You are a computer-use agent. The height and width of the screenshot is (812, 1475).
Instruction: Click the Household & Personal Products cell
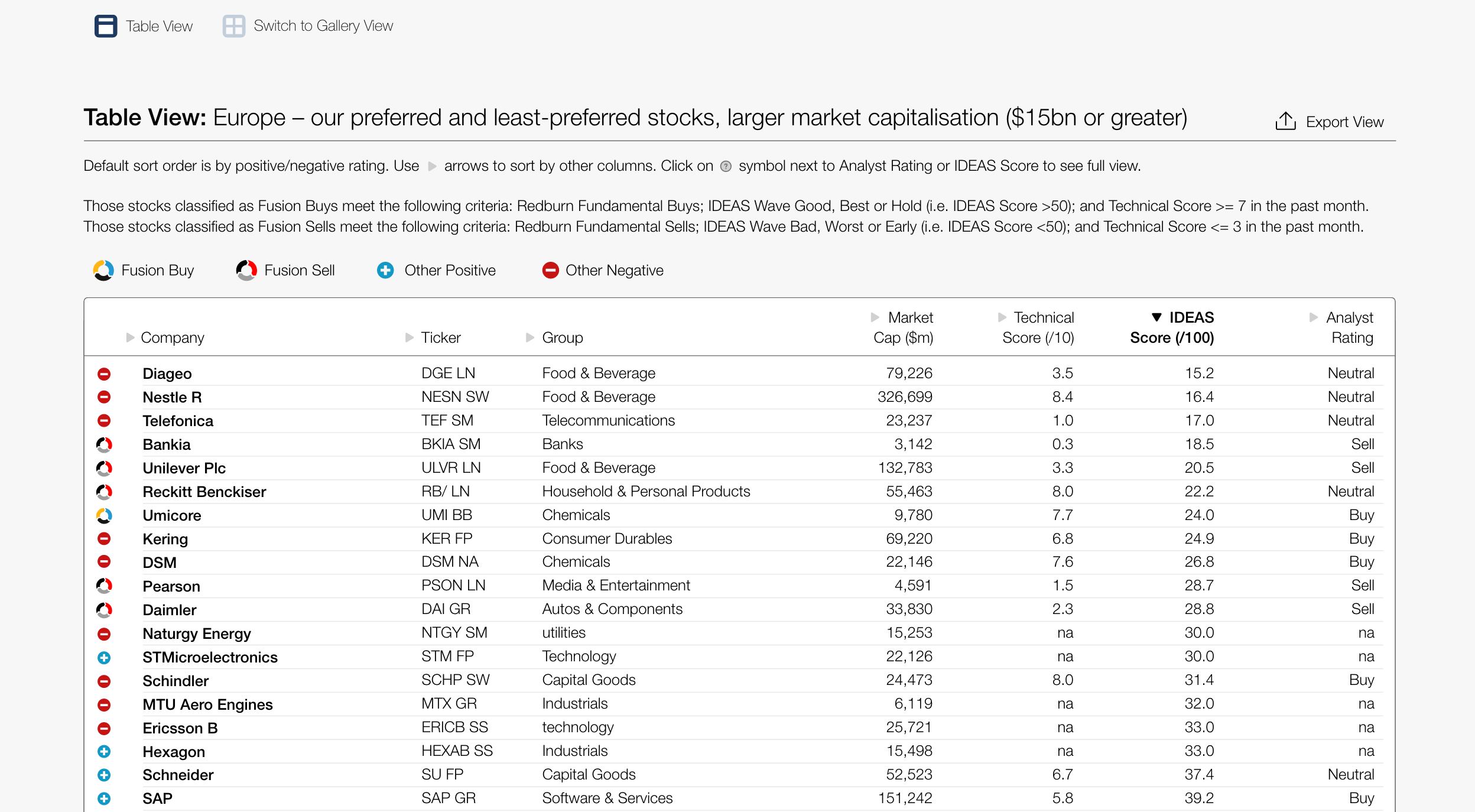click(x=646, y=491)
